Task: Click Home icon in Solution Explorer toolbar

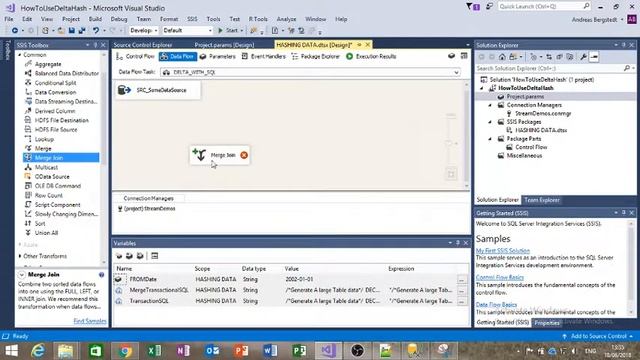Action: (502, 57)
